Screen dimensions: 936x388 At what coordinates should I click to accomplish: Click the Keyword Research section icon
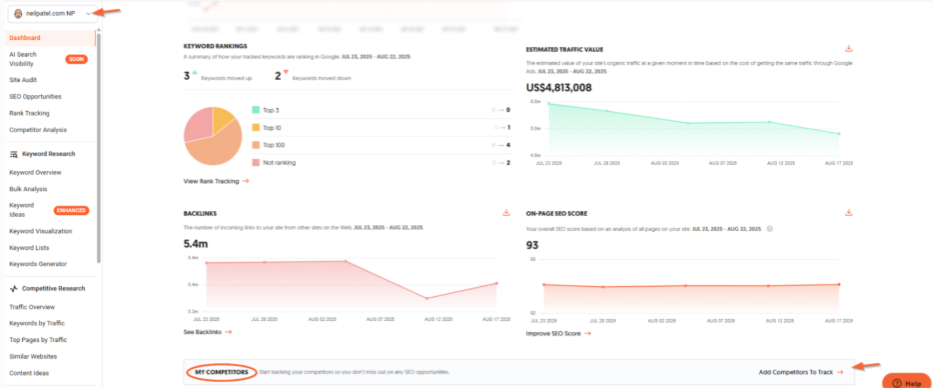click(x=14, y=154)
